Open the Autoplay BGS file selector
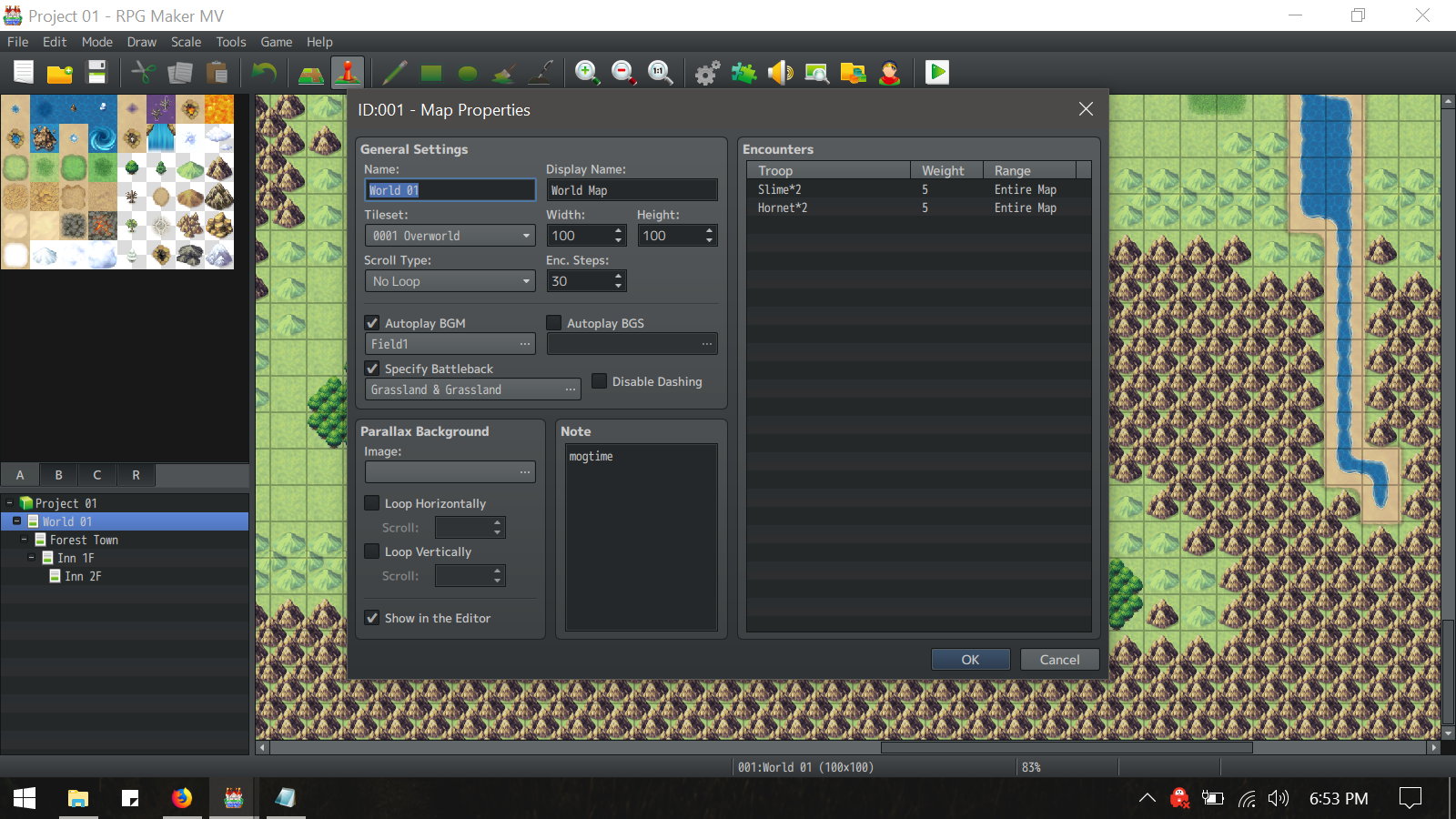Screen dimensions: 1456x819 click(632, 344)
